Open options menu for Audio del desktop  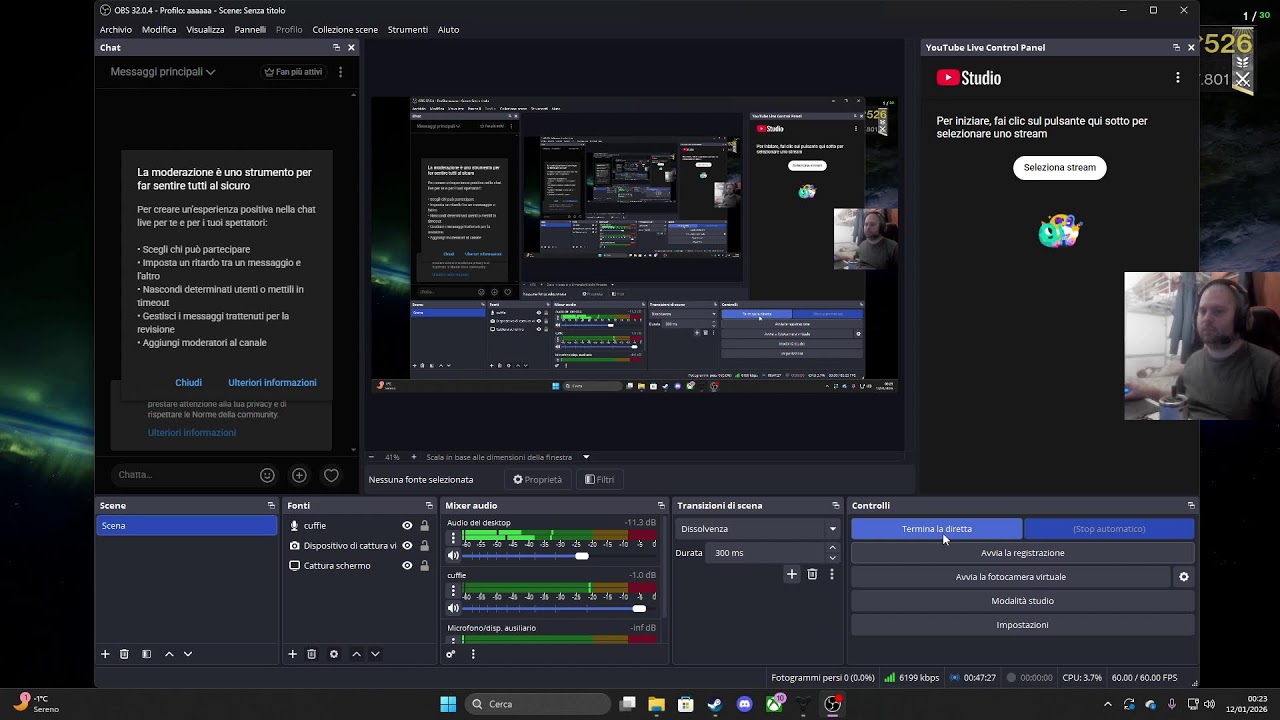[x=453, y=538]
